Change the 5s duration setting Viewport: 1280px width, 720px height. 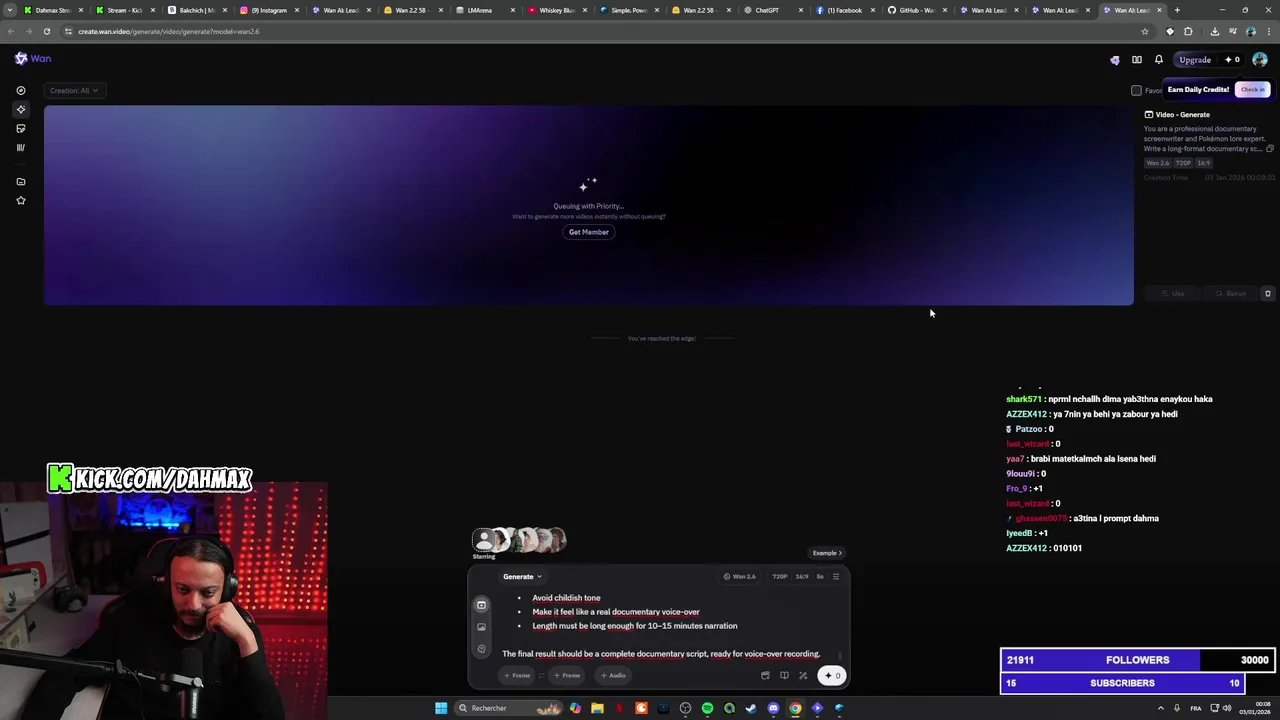pos(820,577)
